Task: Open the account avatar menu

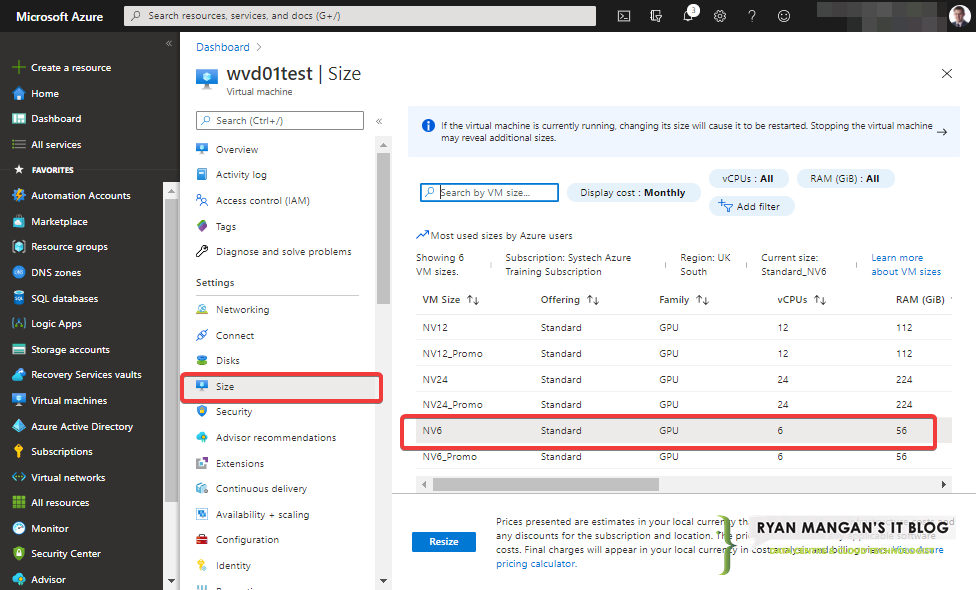Action: pos(959,16)
